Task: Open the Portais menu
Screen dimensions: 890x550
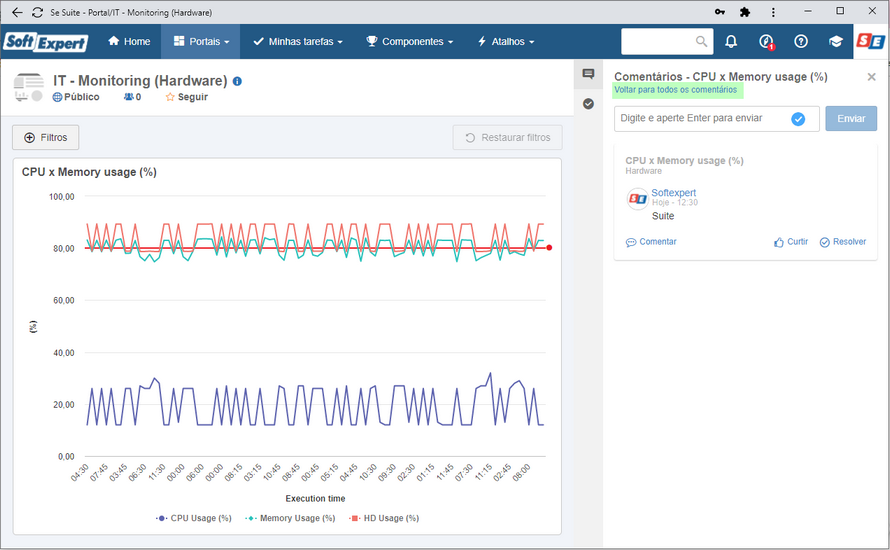Action: [x=201, y=41]
